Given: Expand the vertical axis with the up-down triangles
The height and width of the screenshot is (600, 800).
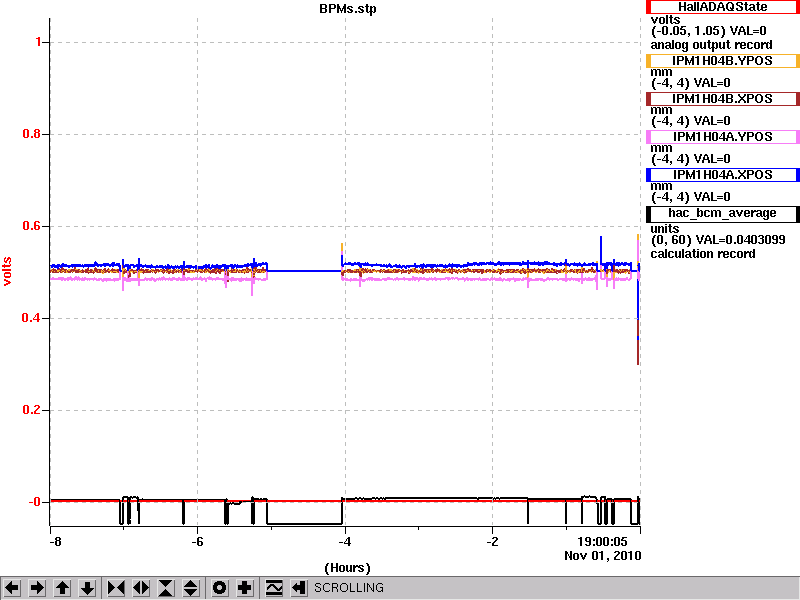Looking at the screenshot, I should point(191,588).
